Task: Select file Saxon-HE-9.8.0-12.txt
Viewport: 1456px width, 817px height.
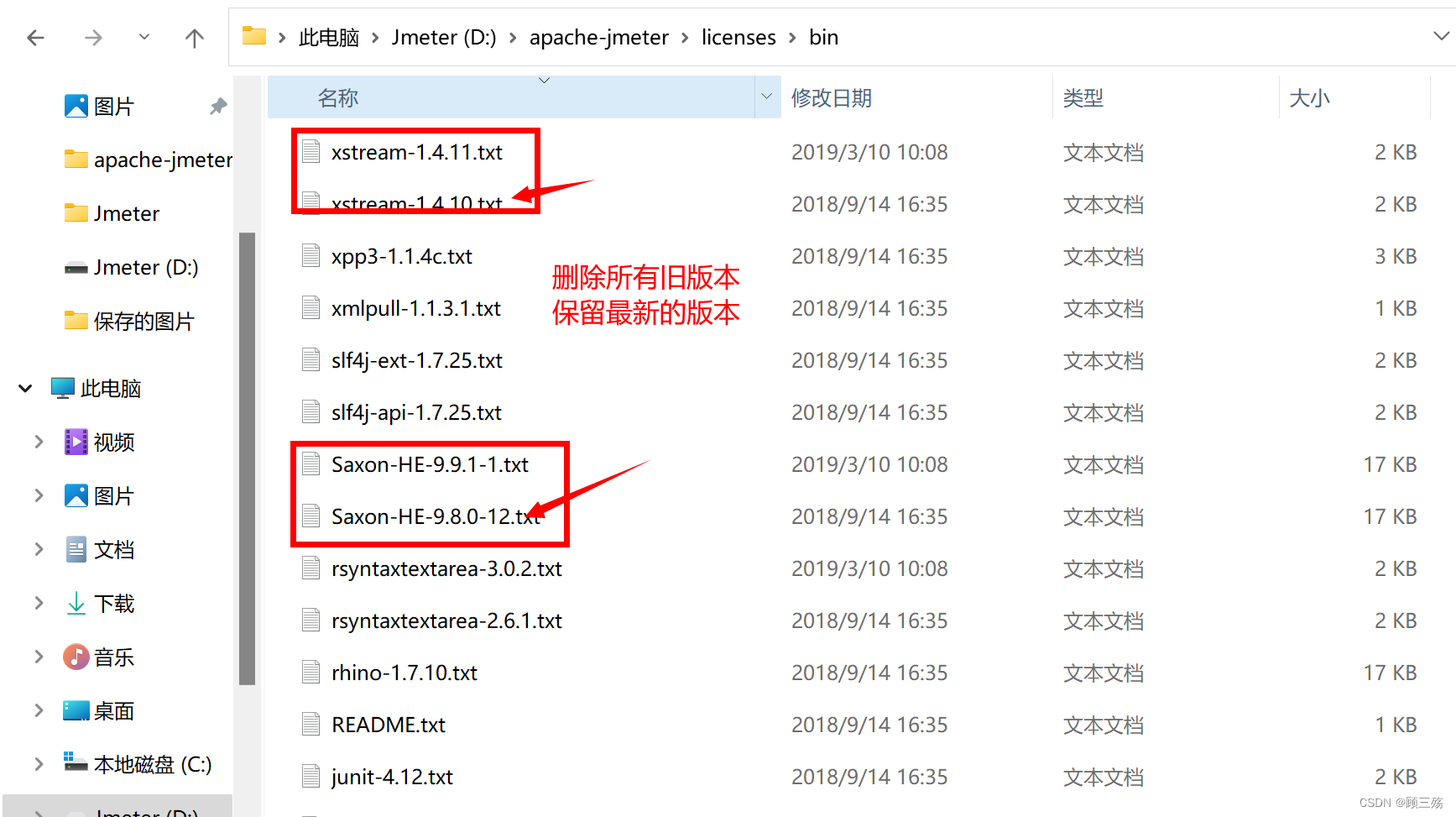Action: [436, 516]
